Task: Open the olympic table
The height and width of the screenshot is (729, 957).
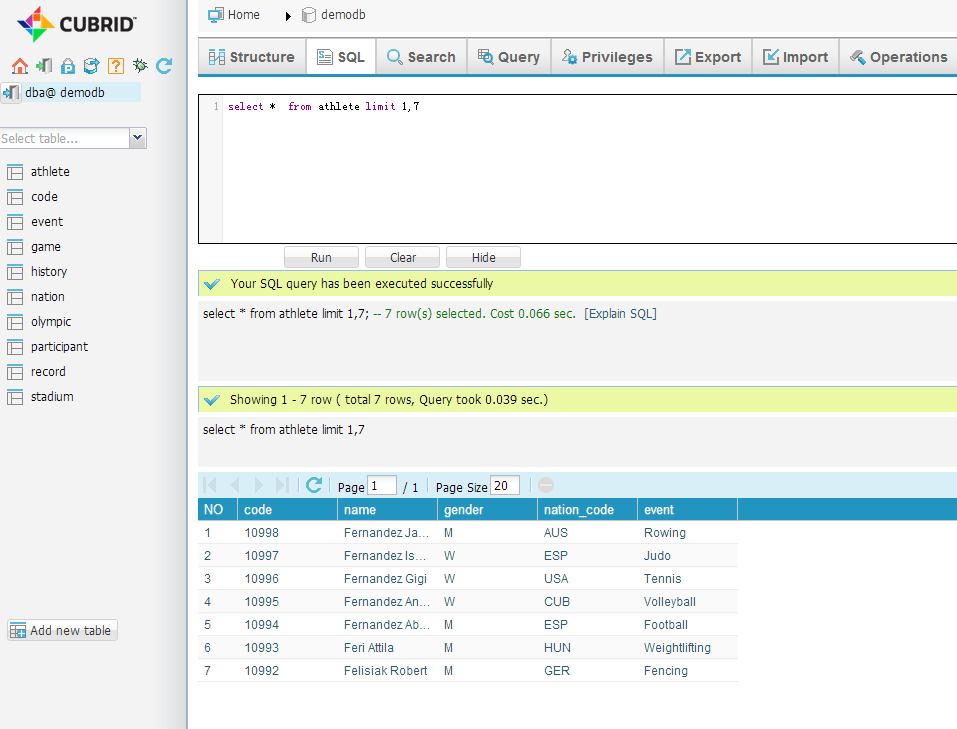Action: (51, 322)
